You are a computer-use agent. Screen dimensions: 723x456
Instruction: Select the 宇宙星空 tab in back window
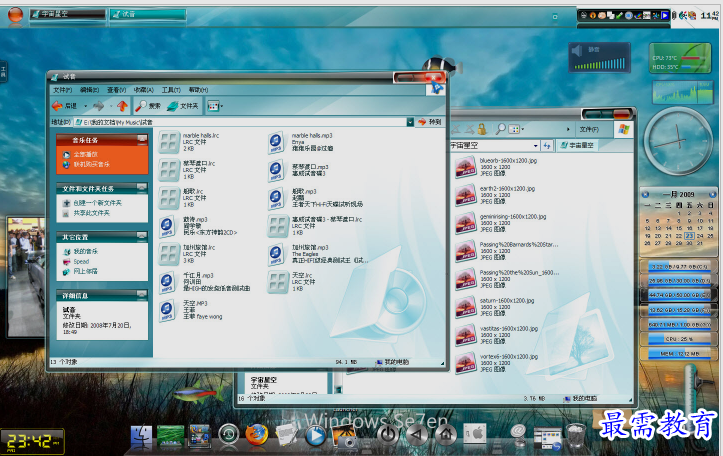[577, 145]
